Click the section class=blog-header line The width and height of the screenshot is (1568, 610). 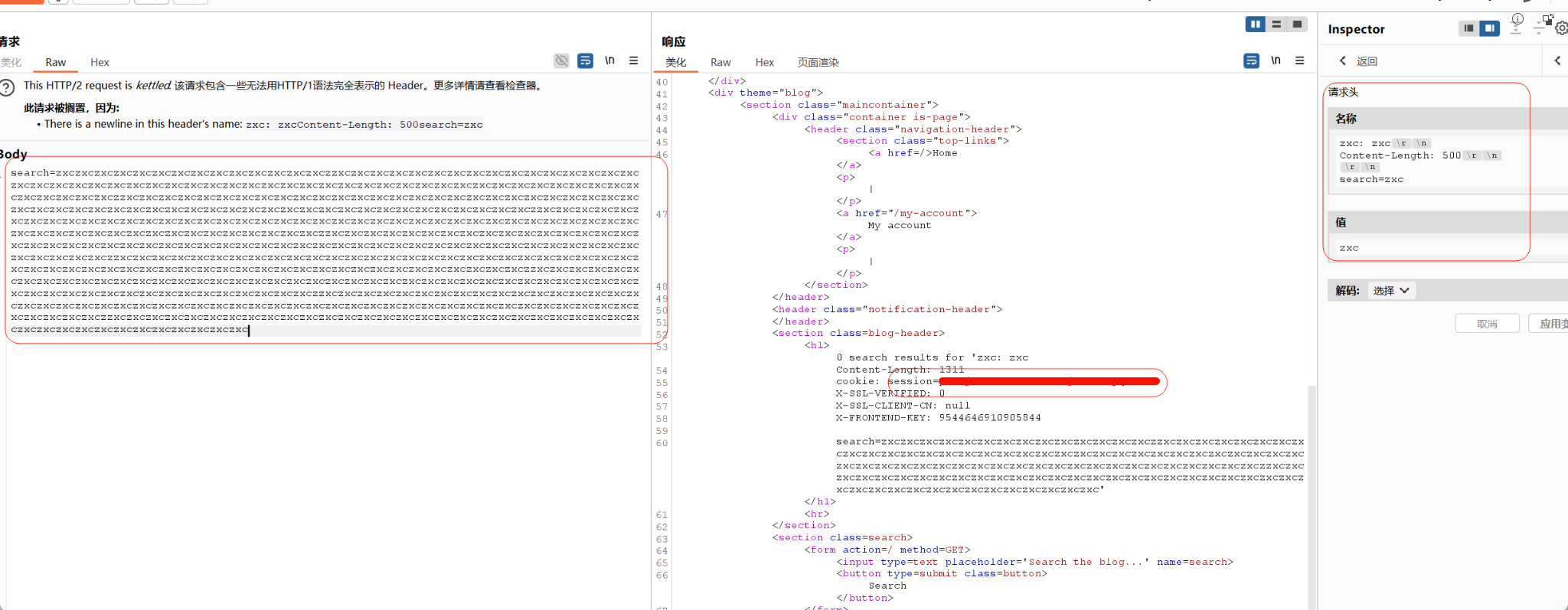[x=858, y=333]
